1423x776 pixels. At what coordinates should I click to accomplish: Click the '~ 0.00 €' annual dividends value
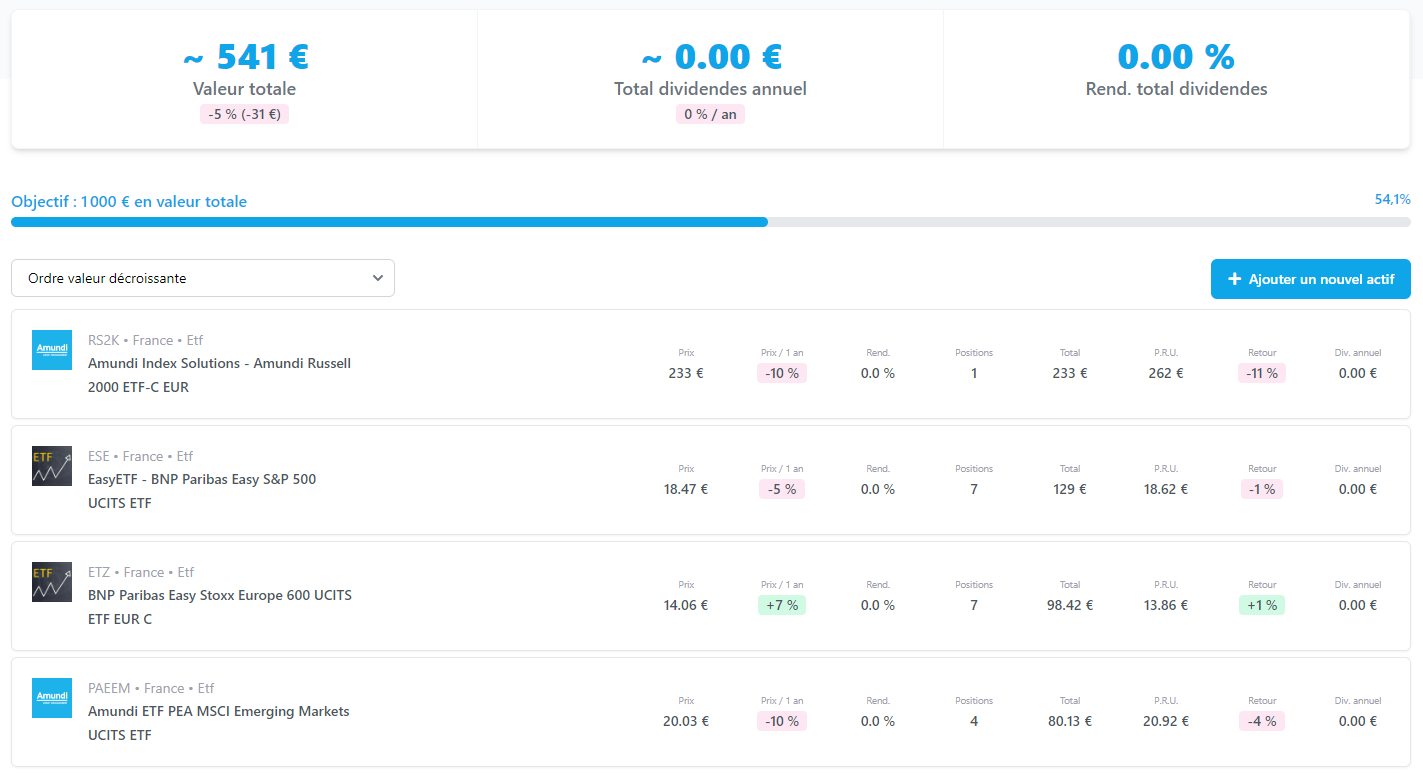(711, 56)
